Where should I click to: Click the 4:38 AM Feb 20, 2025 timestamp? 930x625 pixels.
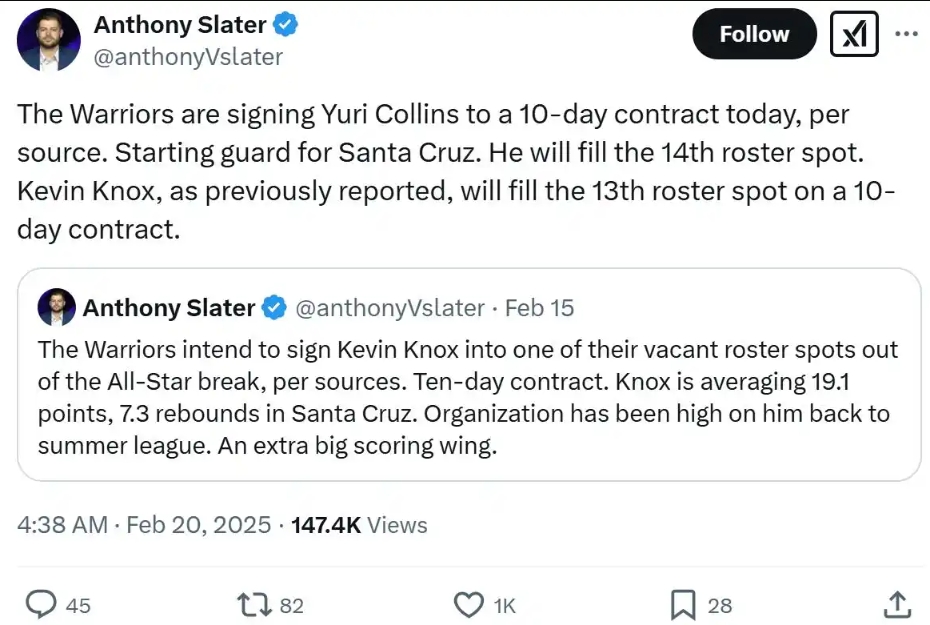(144, 525)
